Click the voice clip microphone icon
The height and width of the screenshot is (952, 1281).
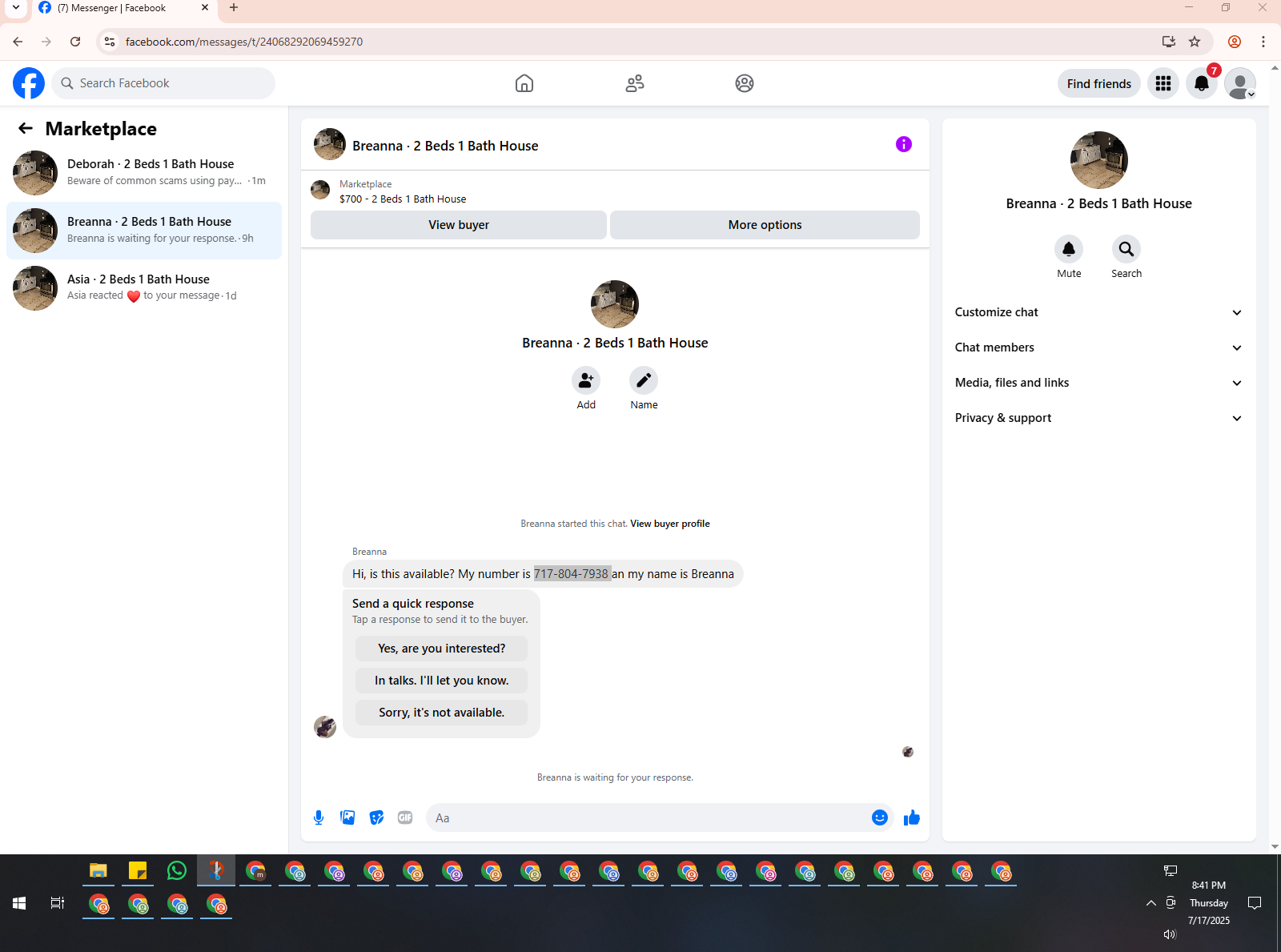click(319, 817)
